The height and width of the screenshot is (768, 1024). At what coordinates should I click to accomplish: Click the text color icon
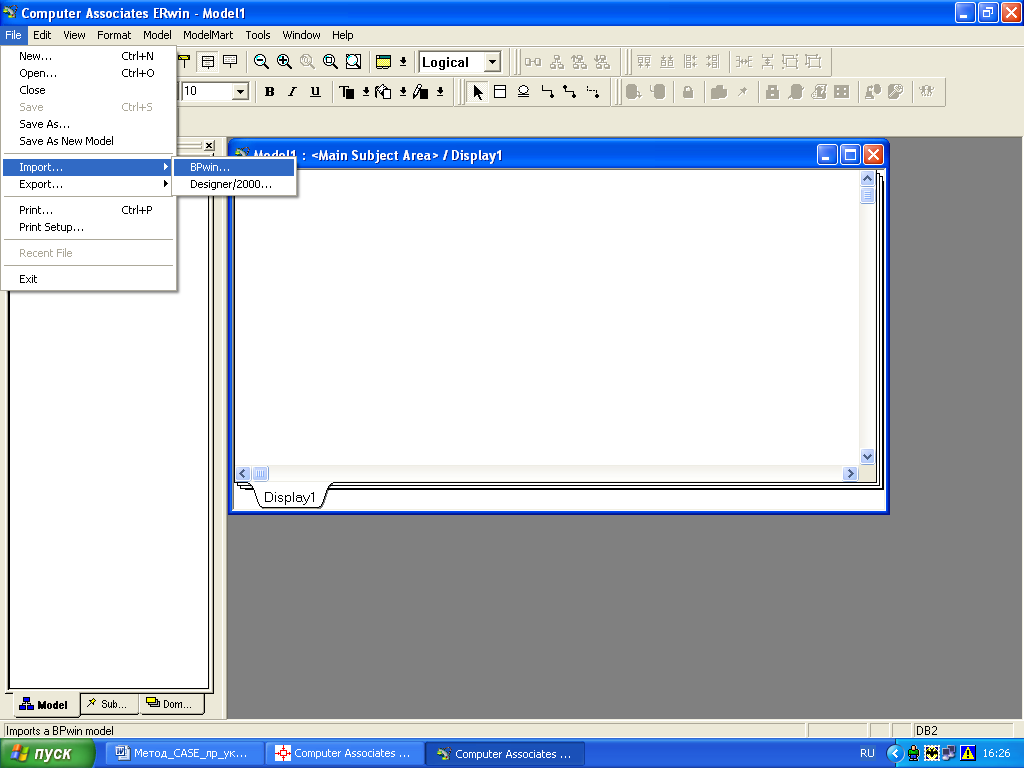(346, 92)
